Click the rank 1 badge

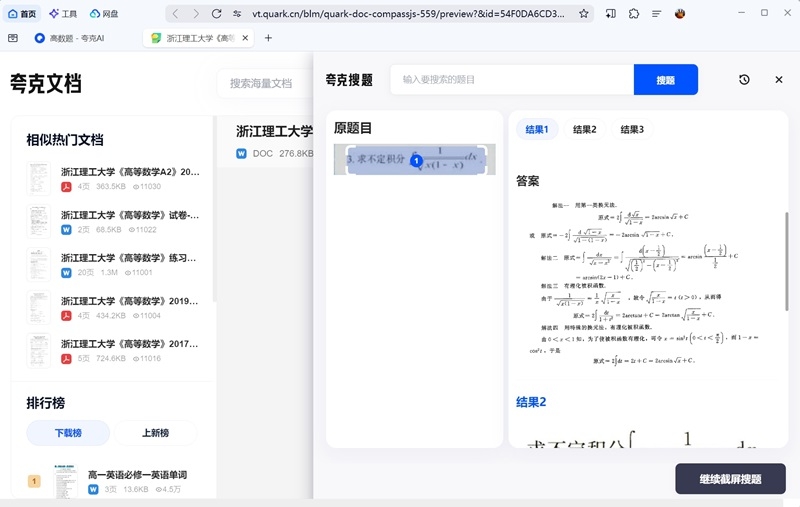click(x=34, y=481)
